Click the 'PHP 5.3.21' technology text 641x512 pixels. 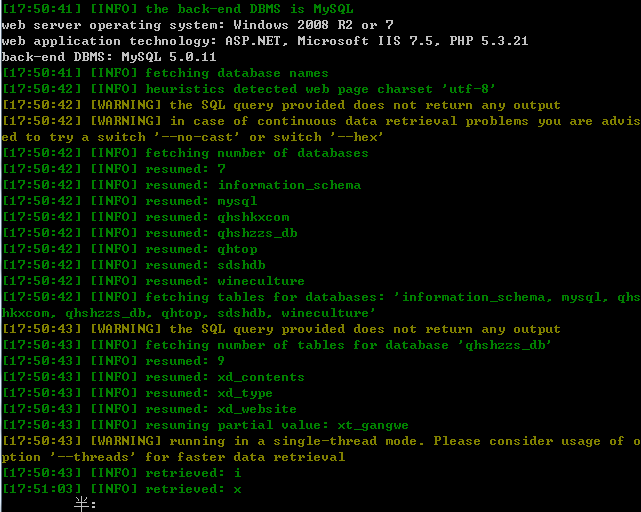(489, 41)
